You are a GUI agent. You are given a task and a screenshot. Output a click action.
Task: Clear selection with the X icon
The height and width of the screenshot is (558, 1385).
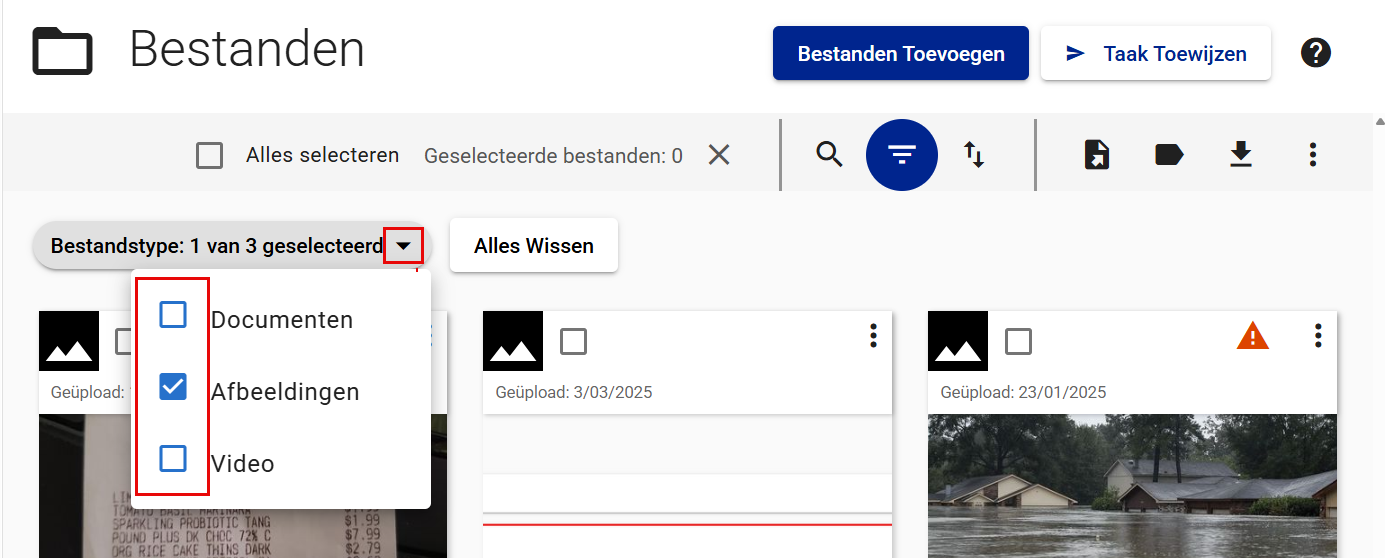click(x=719, y=155)
